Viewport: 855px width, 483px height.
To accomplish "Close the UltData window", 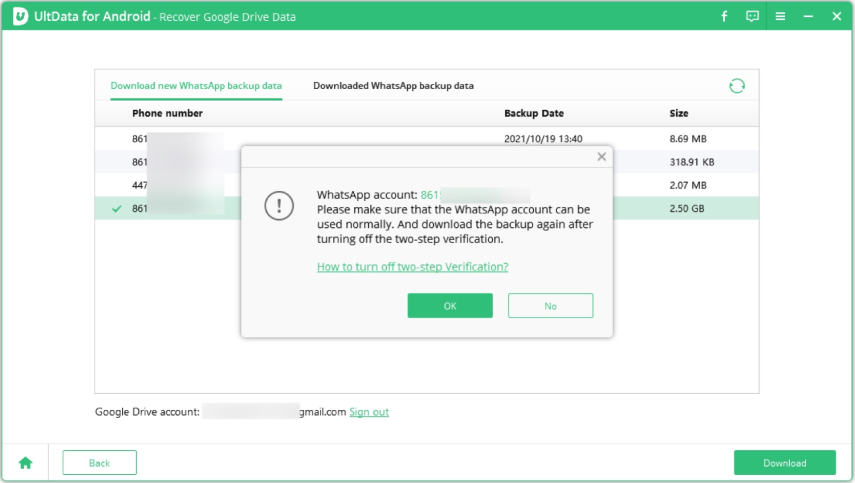I will pos(836,16).
